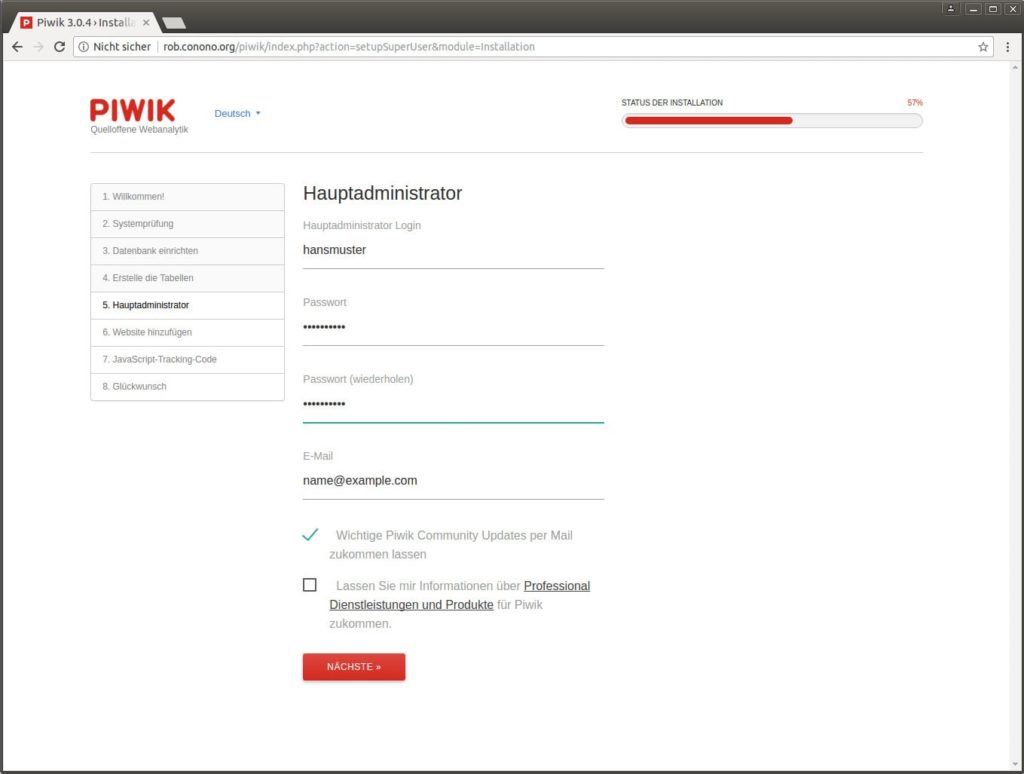Image resolution: width=1024 pixels, height=774 pixels.
Task: Select step 5. Hauptadministrator
Action: pos(187,305)
